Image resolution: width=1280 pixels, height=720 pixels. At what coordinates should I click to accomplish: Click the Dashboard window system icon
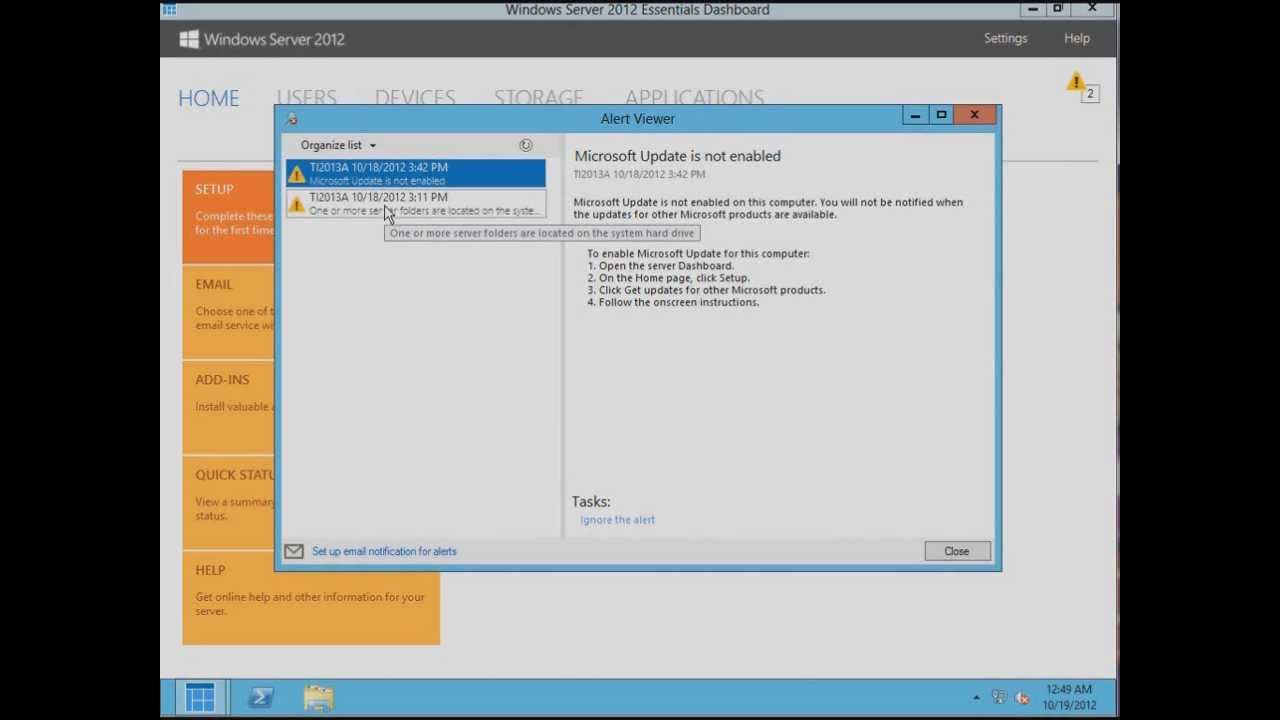point(169,9)
